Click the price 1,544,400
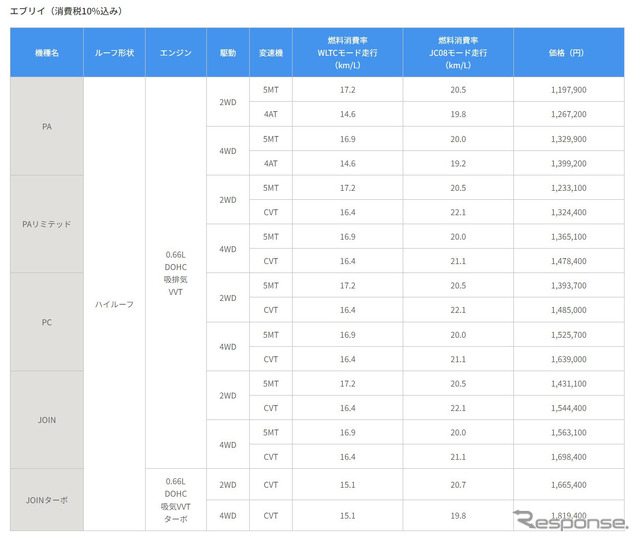The image size is (640, 542). click(x=569, y=408)
